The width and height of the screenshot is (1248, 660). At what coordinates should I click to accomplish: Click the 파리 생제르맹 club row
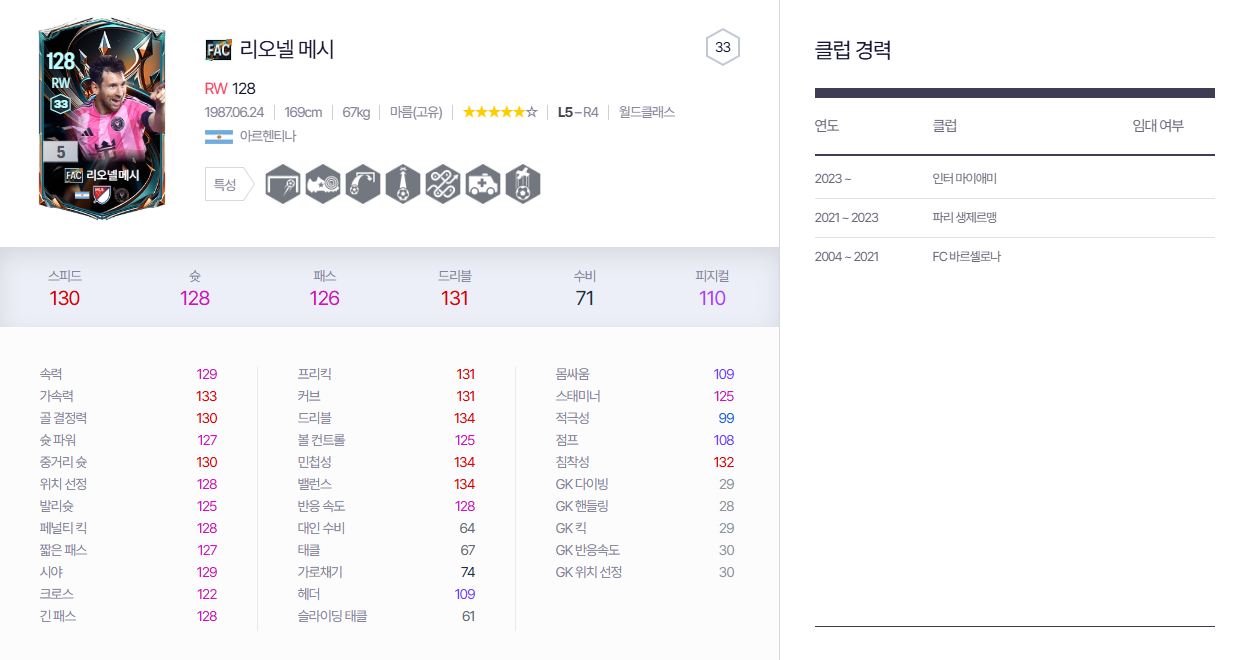1015,218
